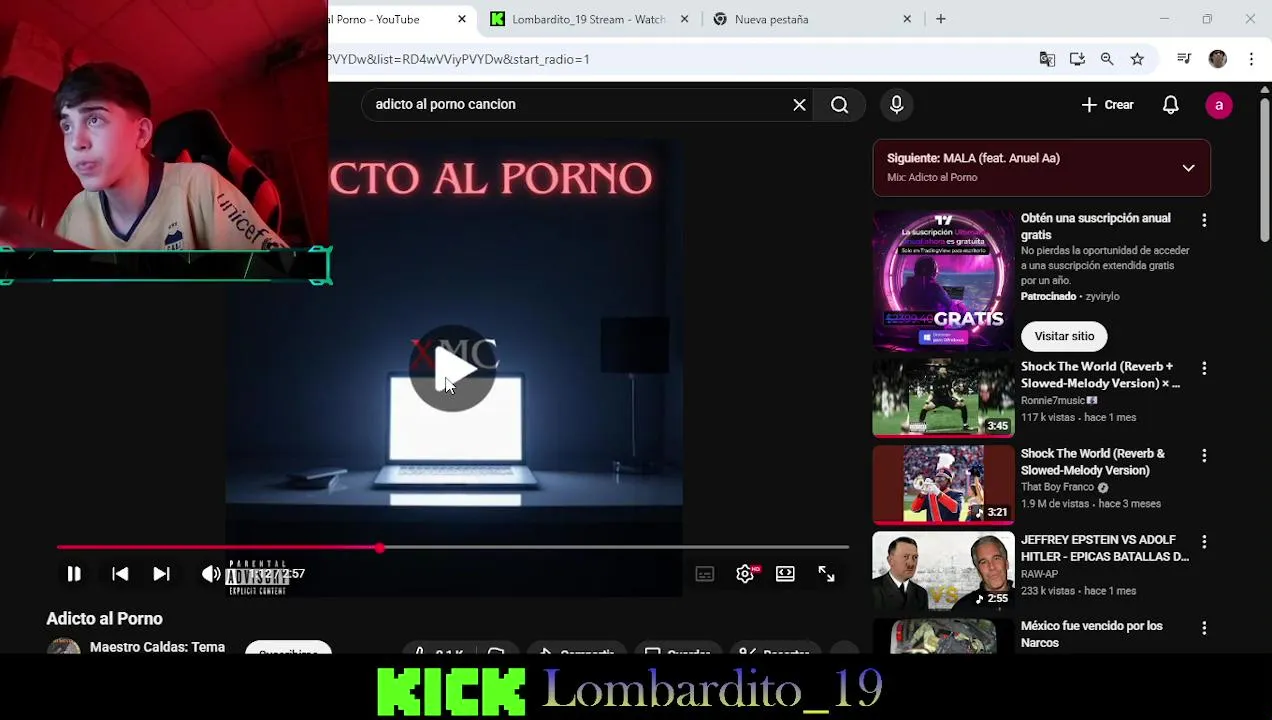Pause the video with the pause button
This screenshot has height=720, width=1272.
point(73,574)
